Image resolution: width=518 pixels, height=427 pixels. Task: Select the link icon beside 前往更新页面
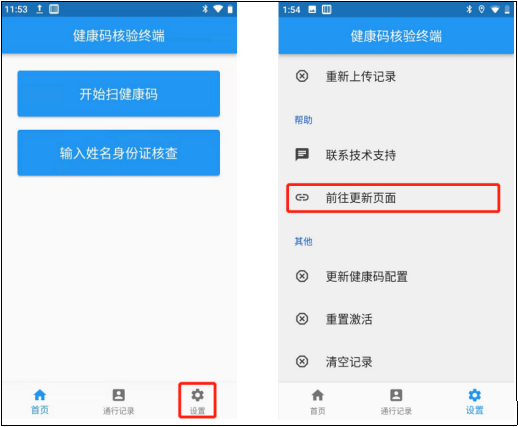[x=302, y=198]
